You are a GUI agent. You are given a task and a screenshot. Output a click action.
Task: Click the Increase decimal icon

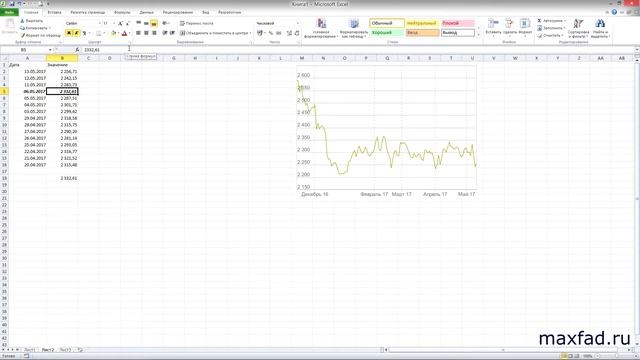coord(289,33)
